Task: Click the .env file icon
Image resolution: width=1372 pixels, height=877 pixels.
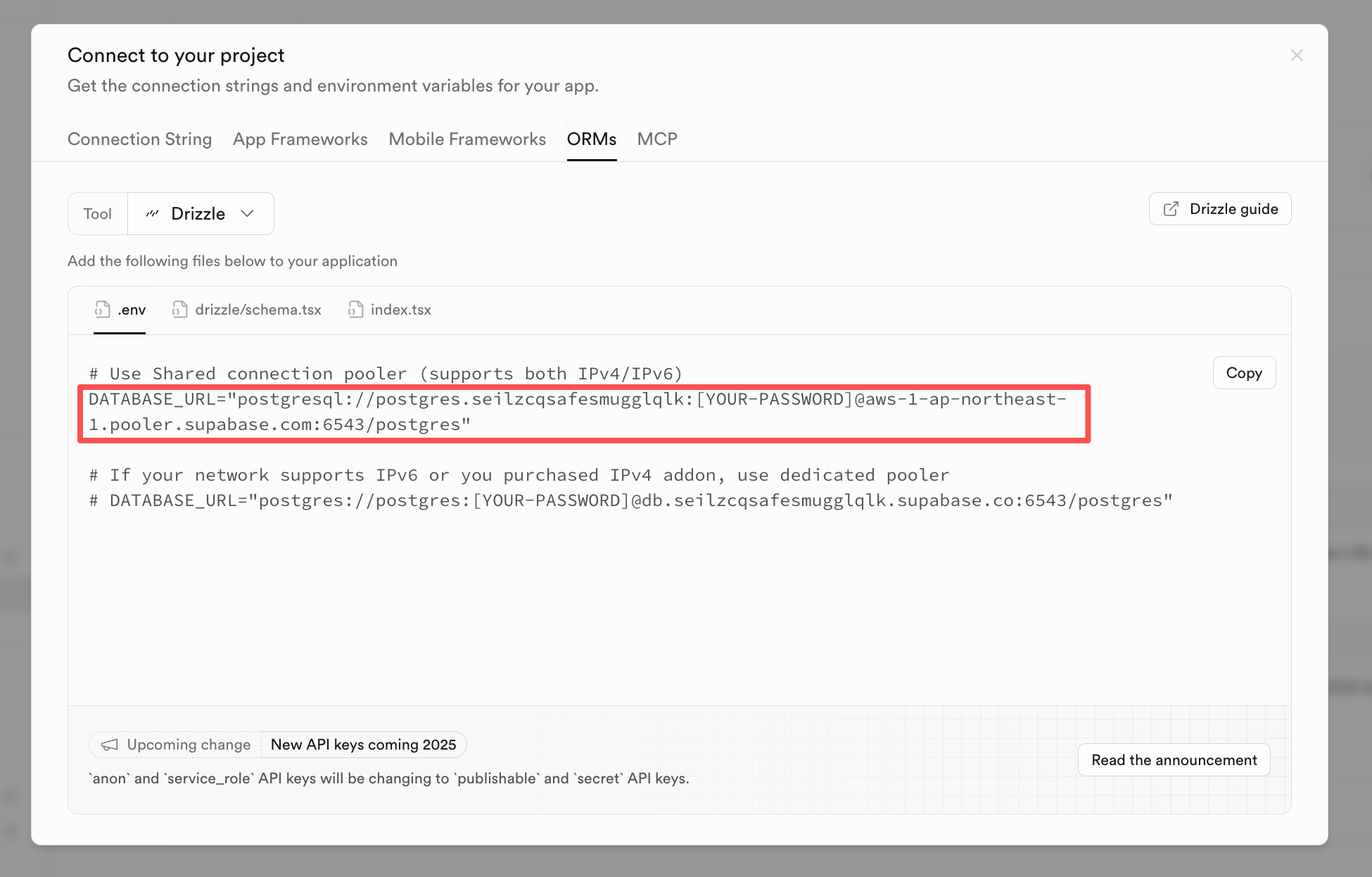Action: click(103, 310)
